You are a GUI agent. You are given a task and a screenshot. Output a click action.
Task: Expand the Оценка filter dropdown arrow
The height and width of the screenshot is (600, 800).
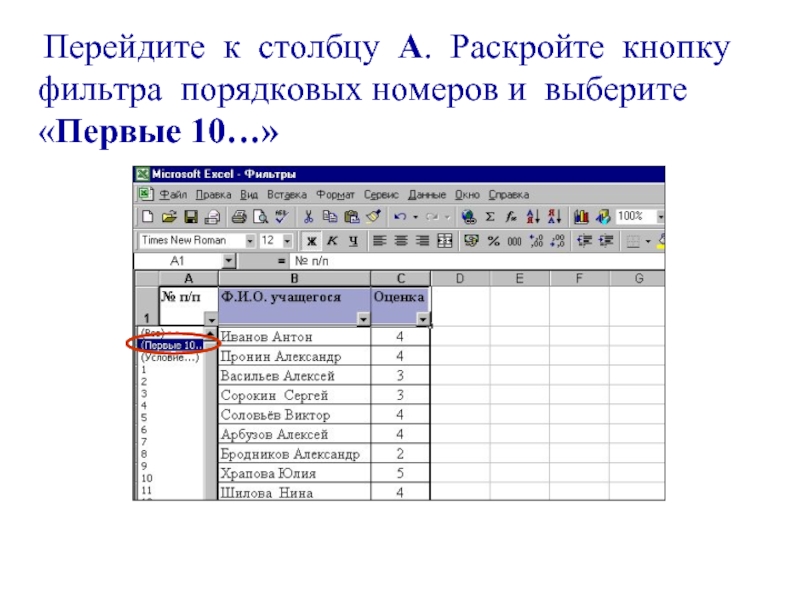422,319
